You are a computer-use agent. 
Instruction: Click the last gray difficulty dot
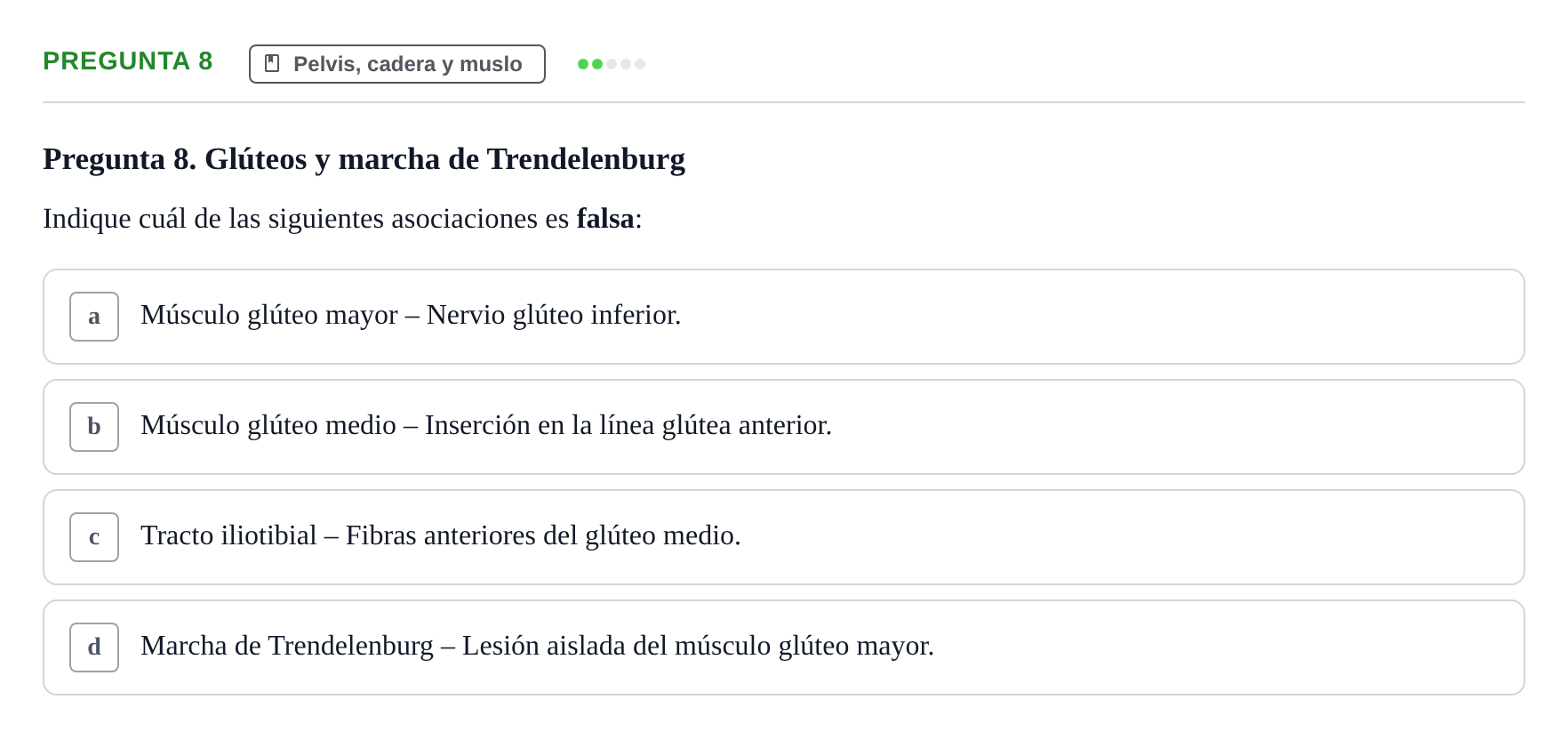tap(640, 64)
